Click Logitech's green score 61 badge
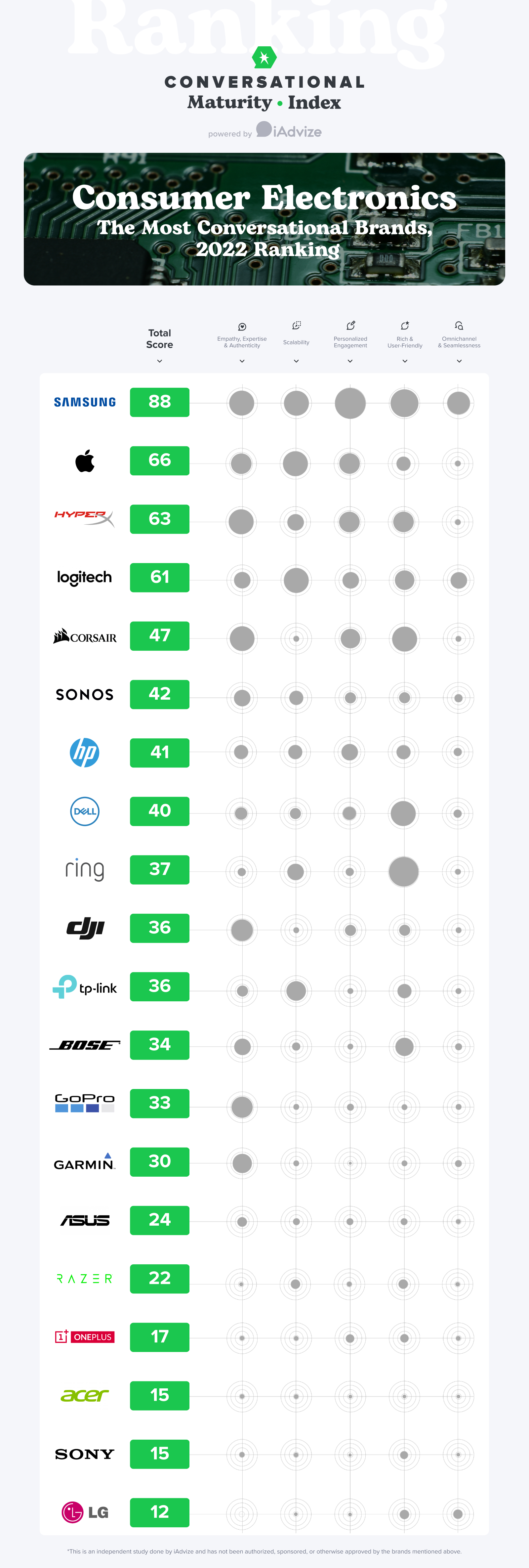 point(159,577)
